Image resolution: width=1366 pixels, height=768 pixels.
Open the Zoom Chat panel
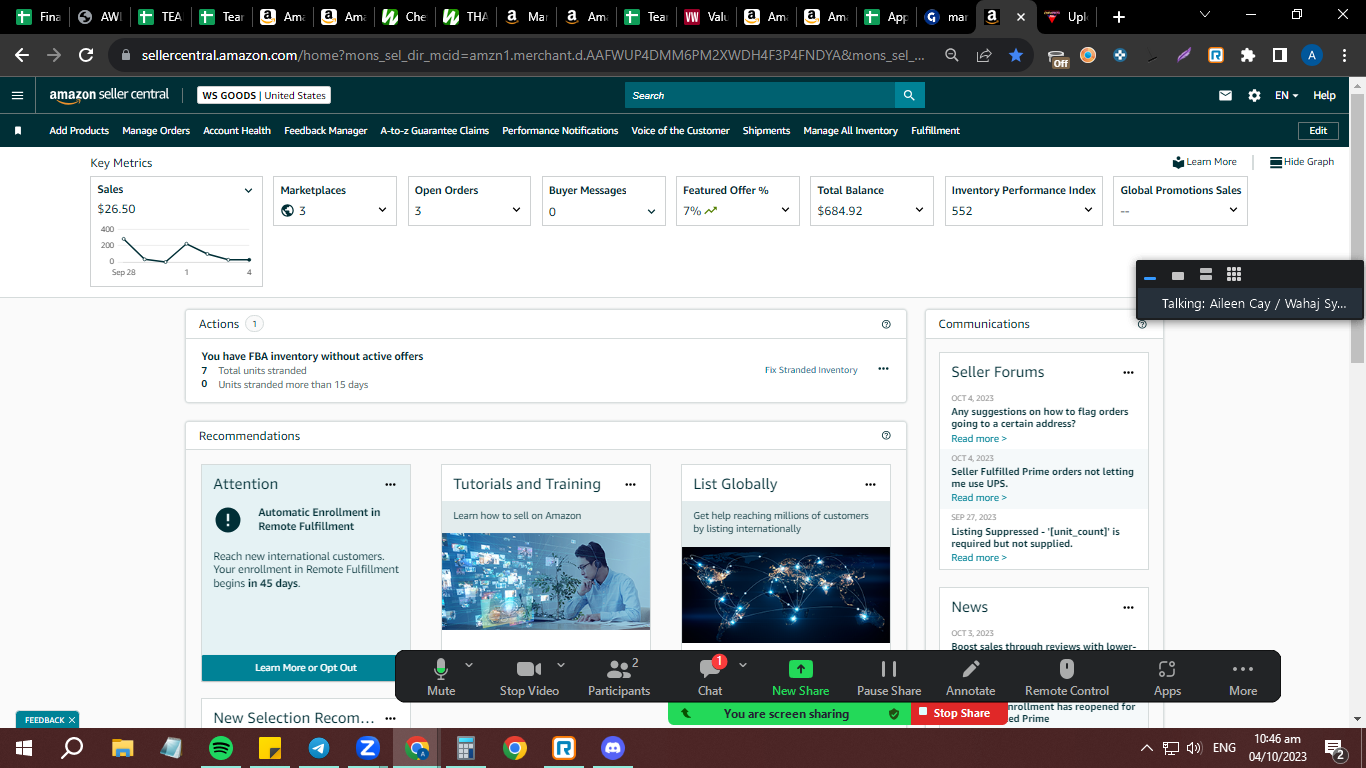(710, 677)
